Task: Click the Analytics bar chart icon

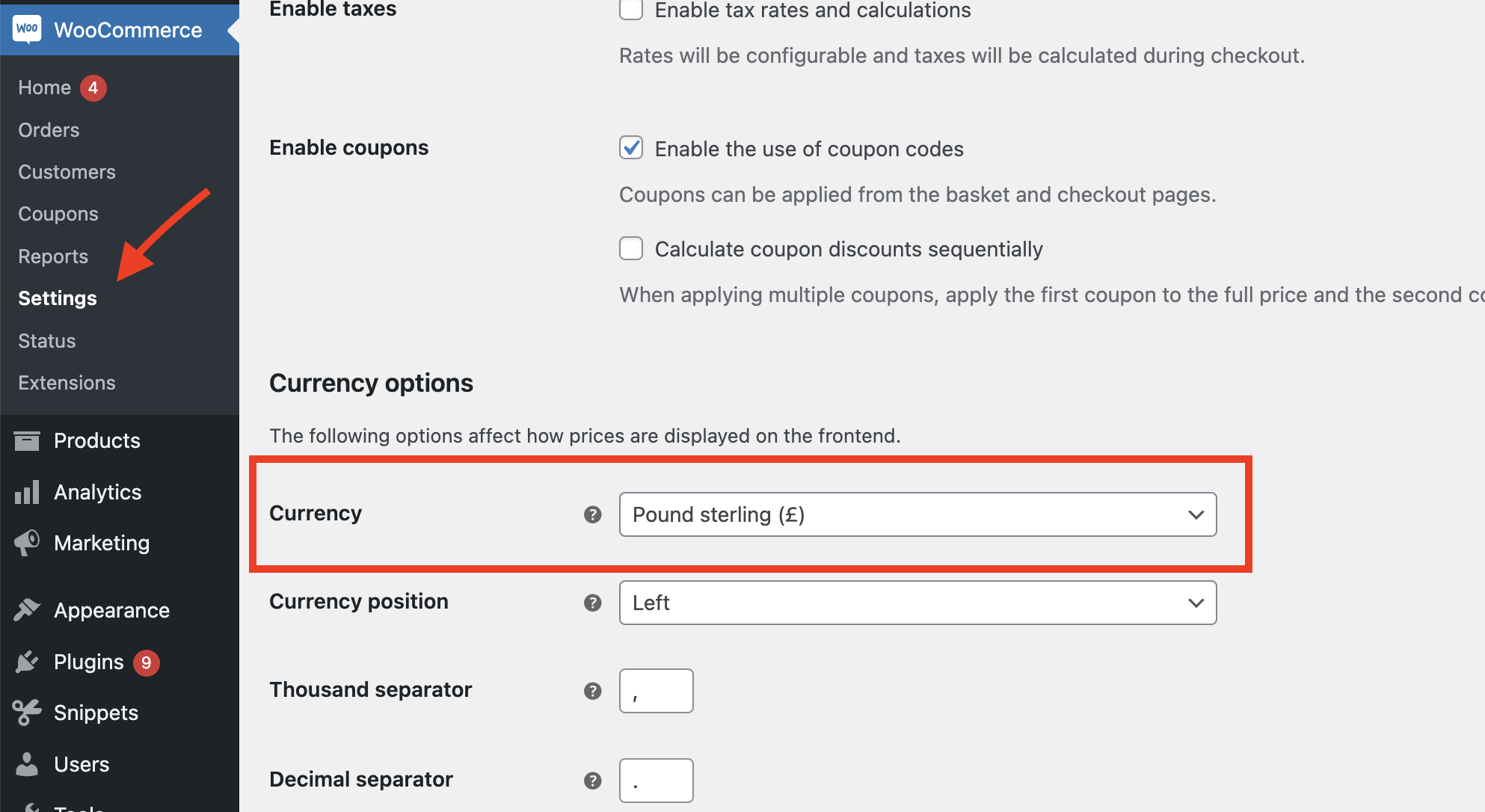Action: [x=27, y=492]
